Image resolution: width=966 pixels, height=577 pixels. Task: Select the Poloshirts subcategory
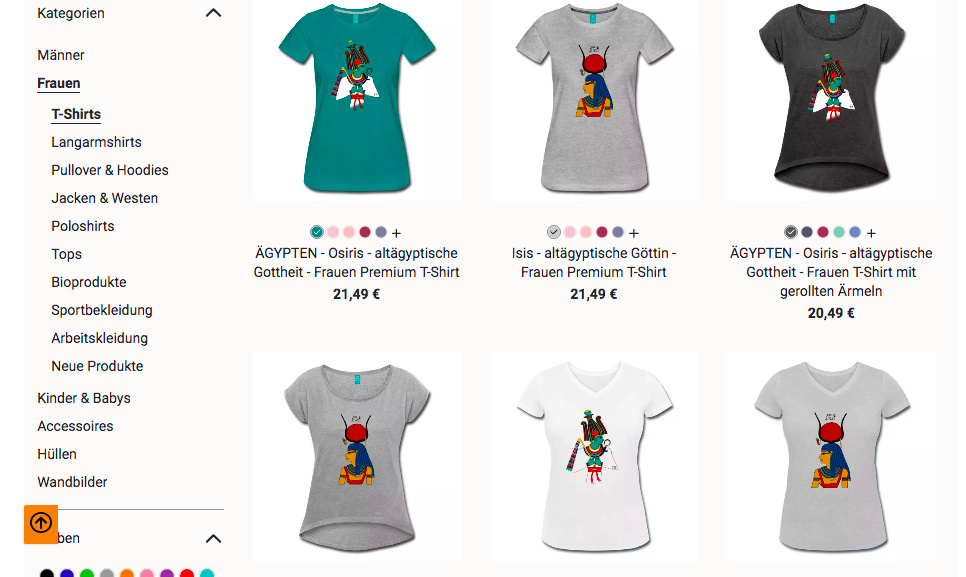(83, 226)
